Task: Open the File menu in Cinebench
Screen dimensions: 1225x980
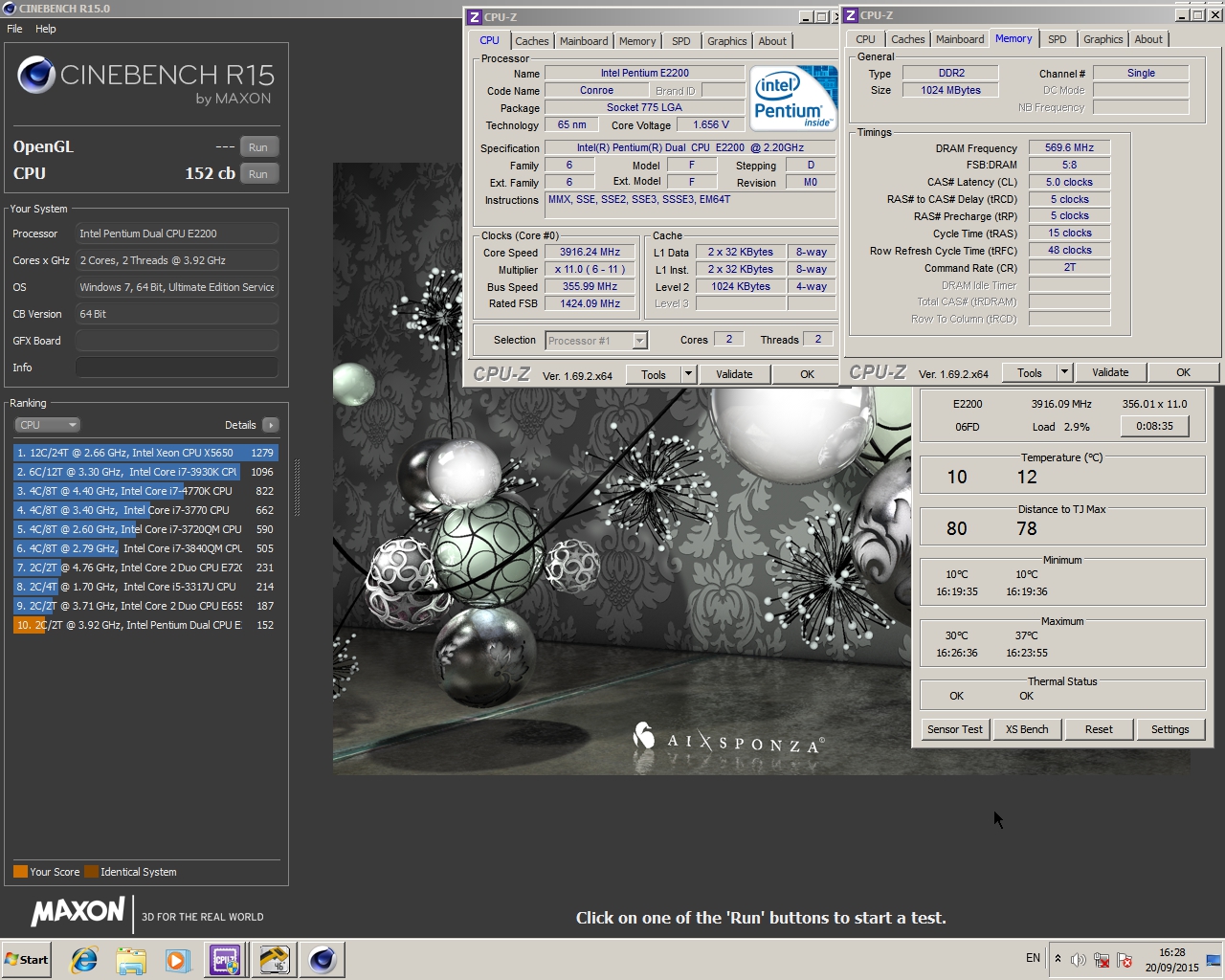Action: [14, 29]
